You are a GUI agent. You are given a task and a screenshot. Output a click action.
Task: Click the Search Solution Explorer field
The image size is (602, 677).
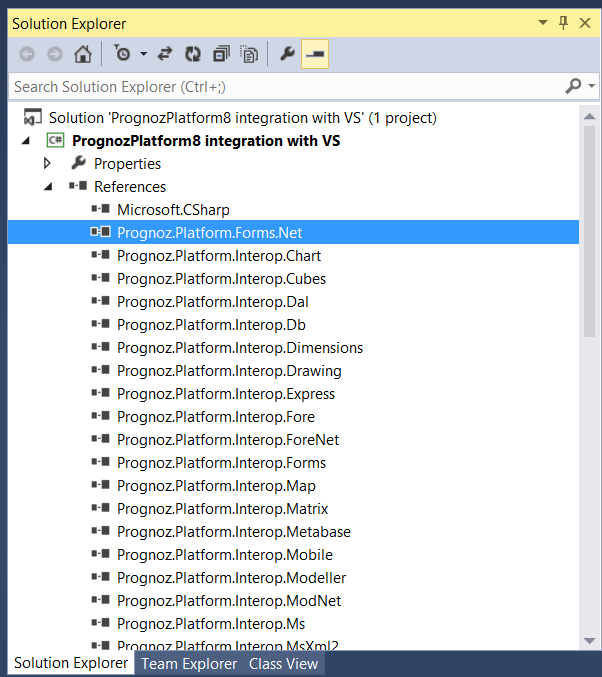tap(287, 87)
